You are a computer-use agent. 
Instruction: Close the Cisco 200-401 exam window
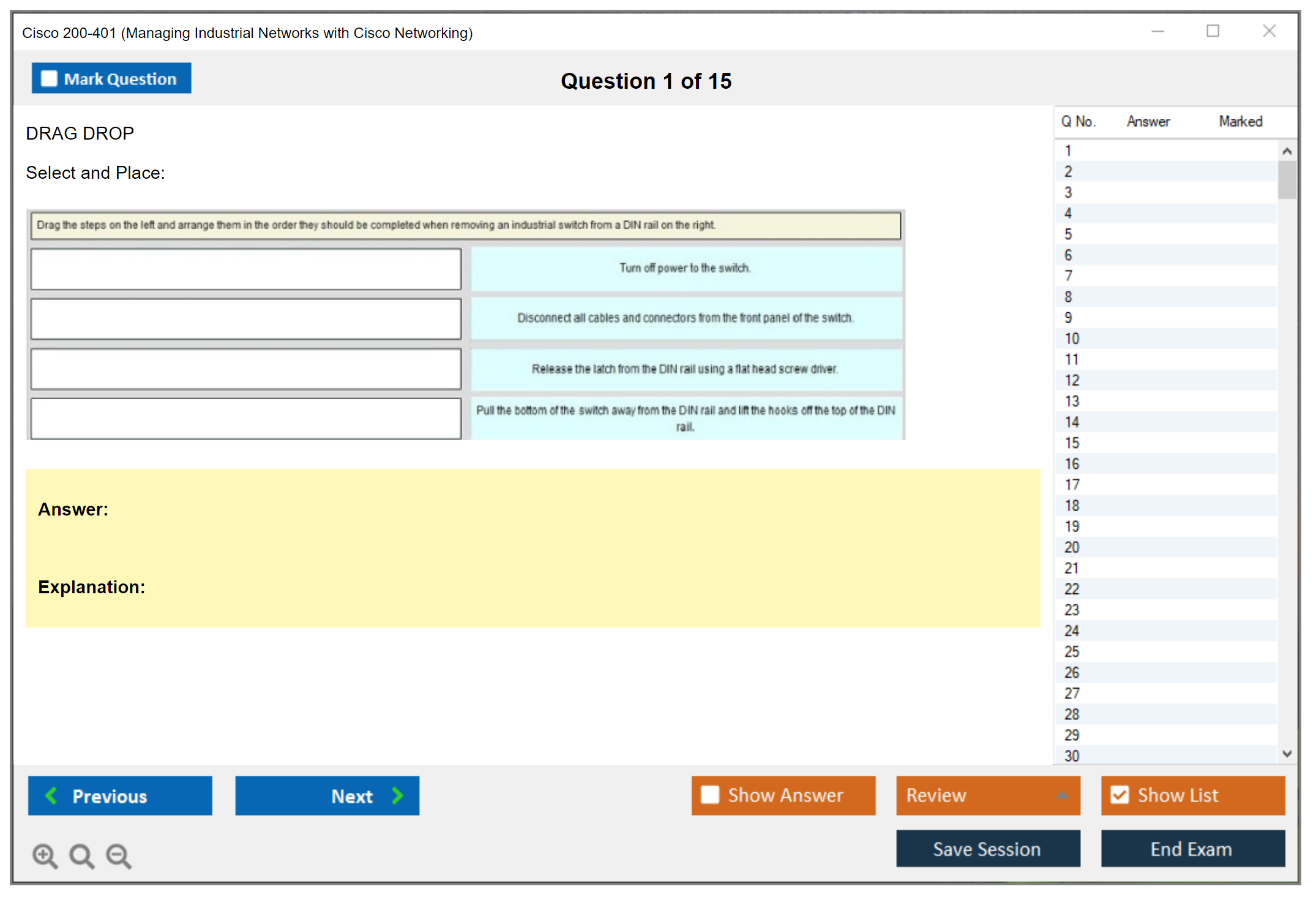tap(1269, 31)
